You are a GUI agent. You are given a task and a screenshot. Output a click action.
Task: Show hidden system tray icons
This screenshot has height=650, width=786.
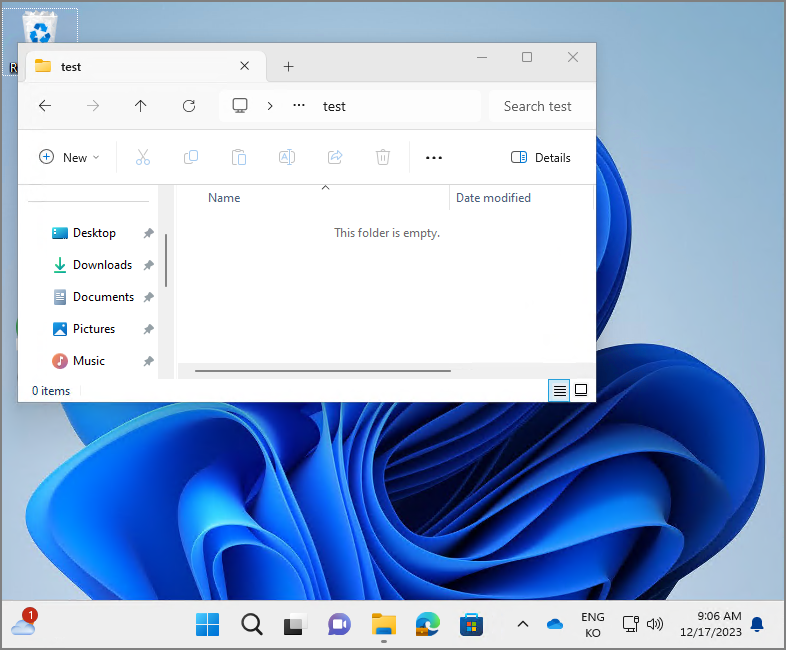click(523, 624)
